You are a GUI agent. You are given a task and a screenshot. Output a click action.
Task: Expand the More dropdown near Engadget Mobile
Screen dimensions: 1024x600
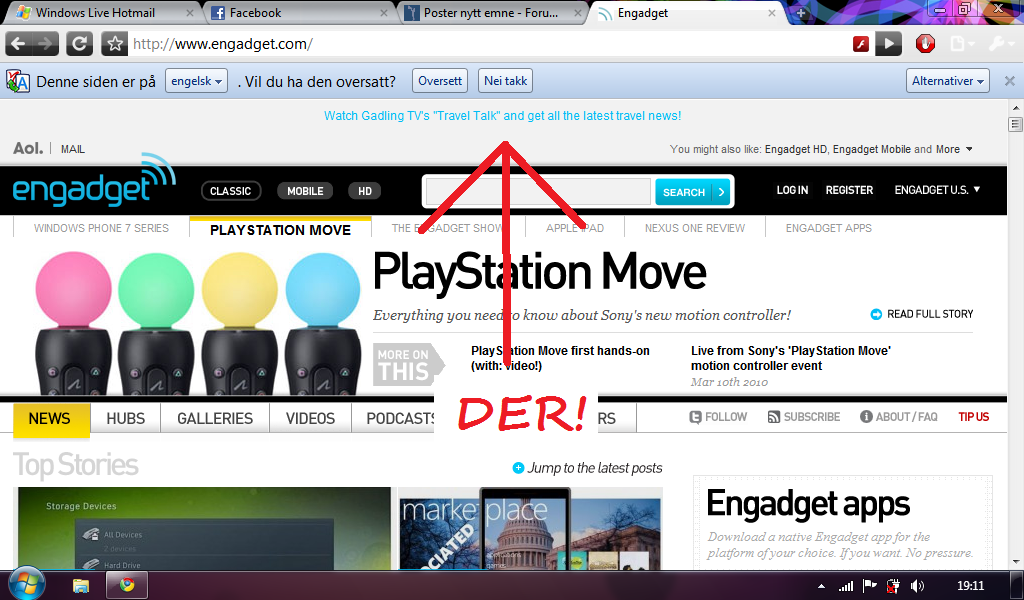point(954,149)
